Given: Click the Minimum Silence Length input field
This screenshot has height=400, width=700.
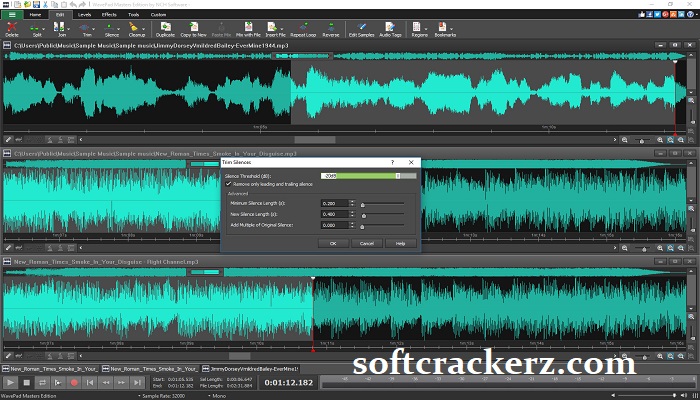Looking at the screenshot, I should click(x=334, y=203).
